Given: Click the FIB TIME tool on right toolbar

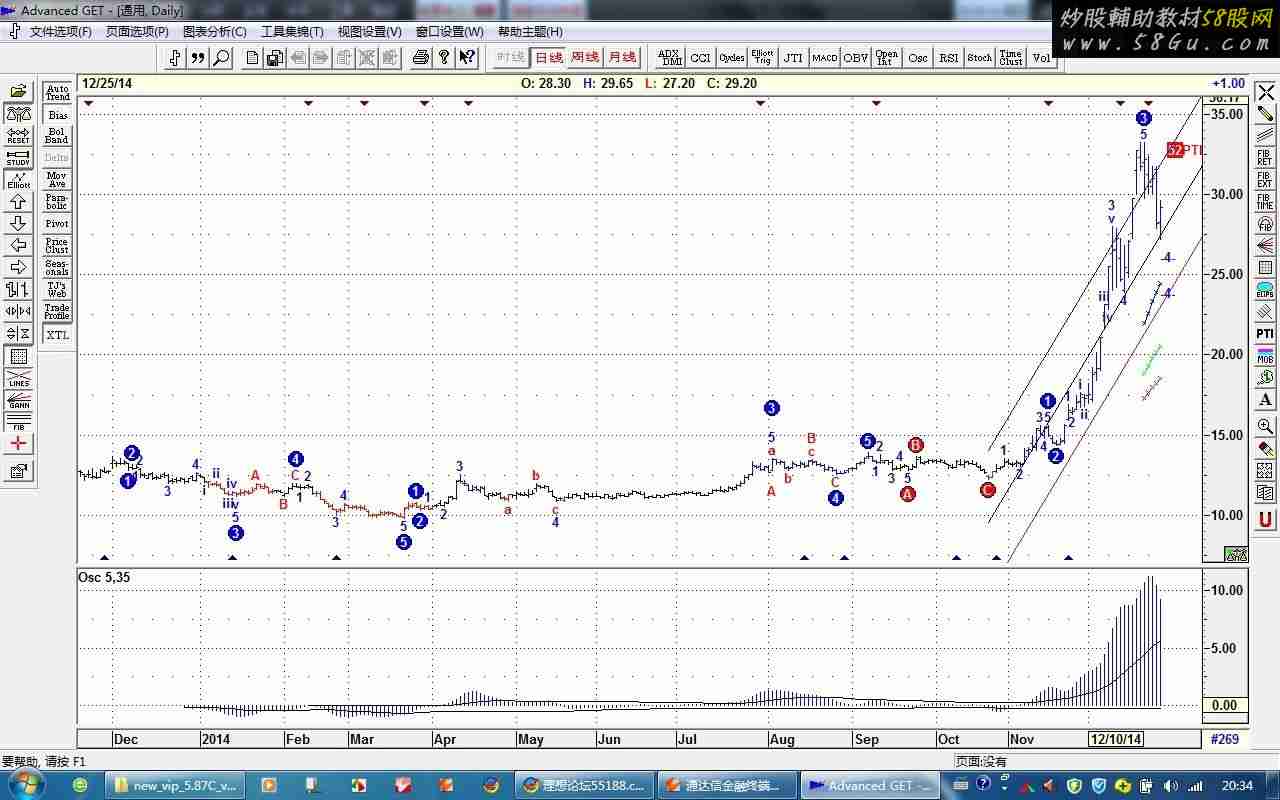Looking at the screenshot, I should 1265,201.
